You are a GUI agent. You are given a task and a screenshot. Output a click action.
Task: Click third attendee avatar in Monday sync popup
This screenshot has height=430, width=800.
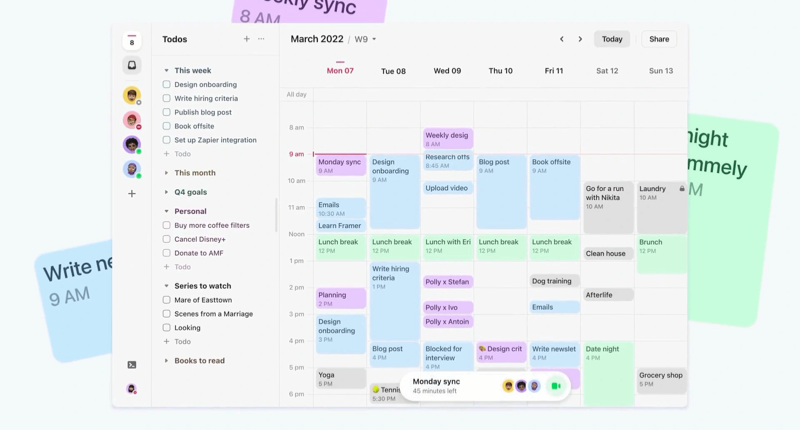(x=534, y=386)
